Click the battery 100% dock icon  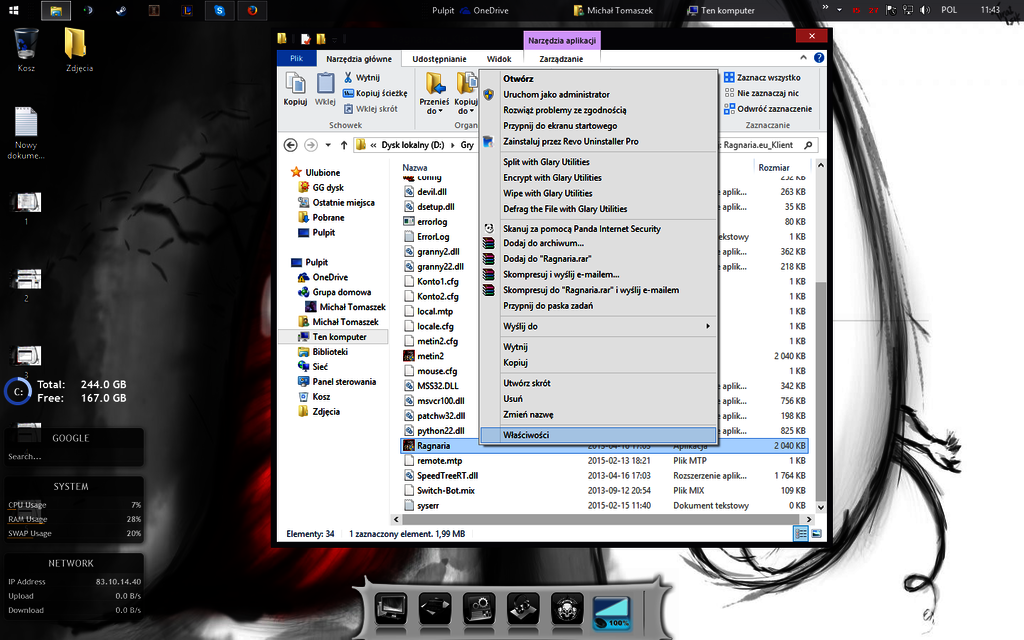[x=612, y=612]
